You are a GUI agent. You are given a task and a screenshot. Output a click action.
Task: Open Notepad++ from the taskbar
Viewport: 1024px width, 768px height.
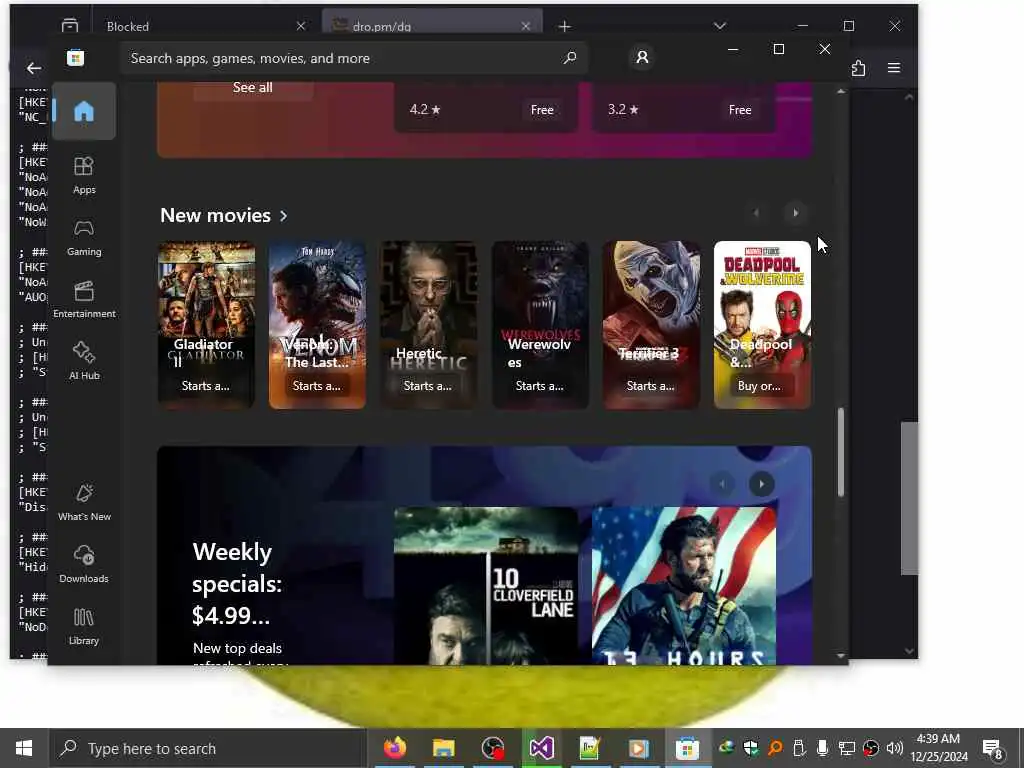click(590, 748)
